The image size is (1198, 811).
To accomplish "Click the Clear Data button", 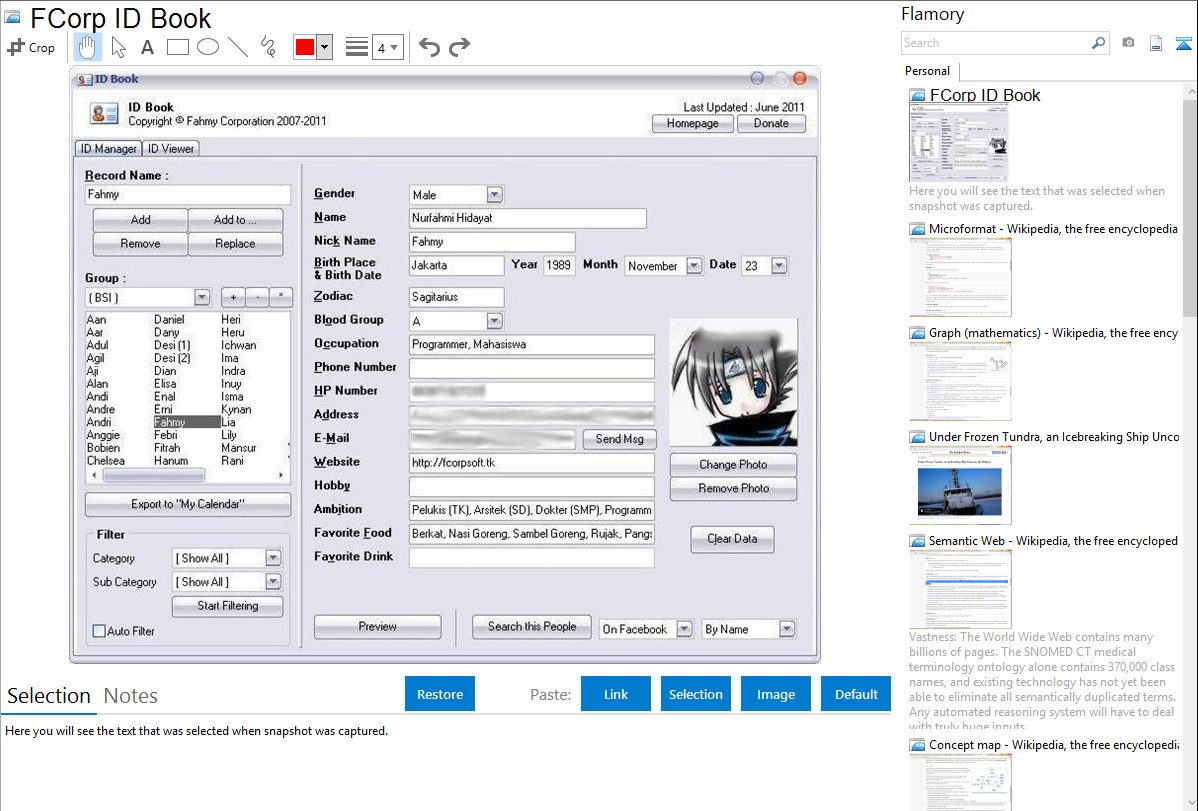I will 732,538.
